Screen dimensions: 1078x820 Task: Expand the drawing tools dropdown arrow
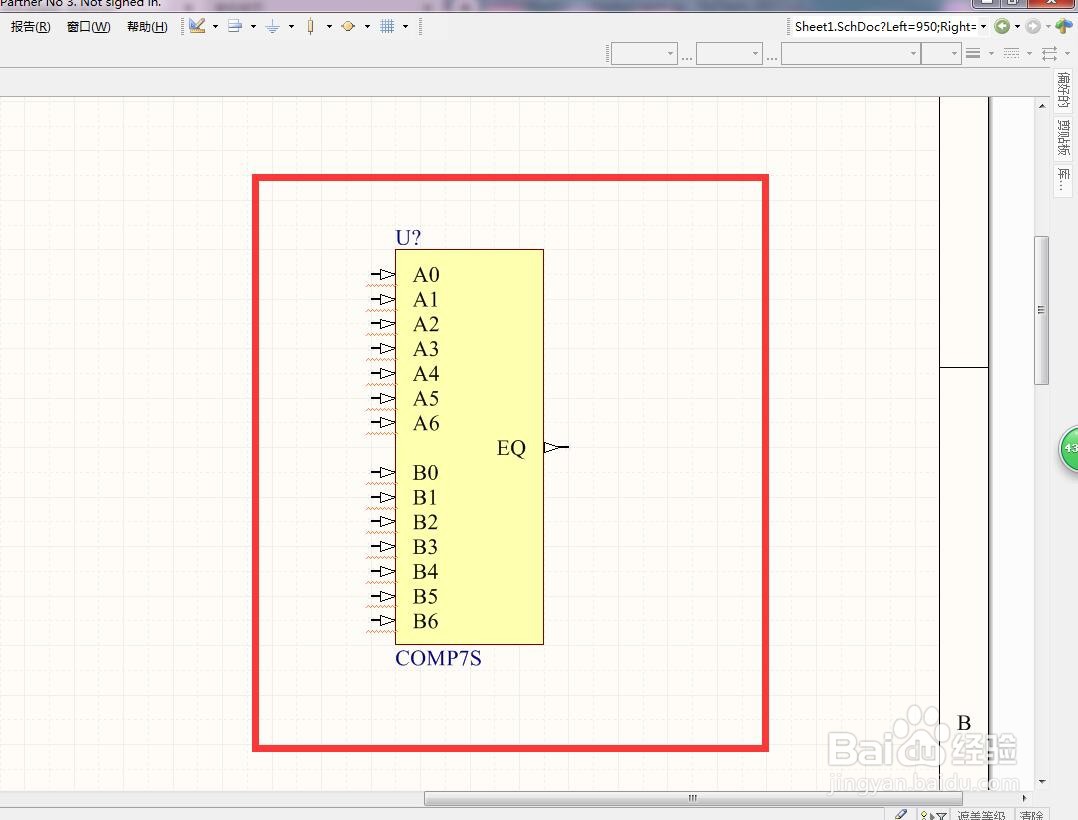tap(215, 27)
